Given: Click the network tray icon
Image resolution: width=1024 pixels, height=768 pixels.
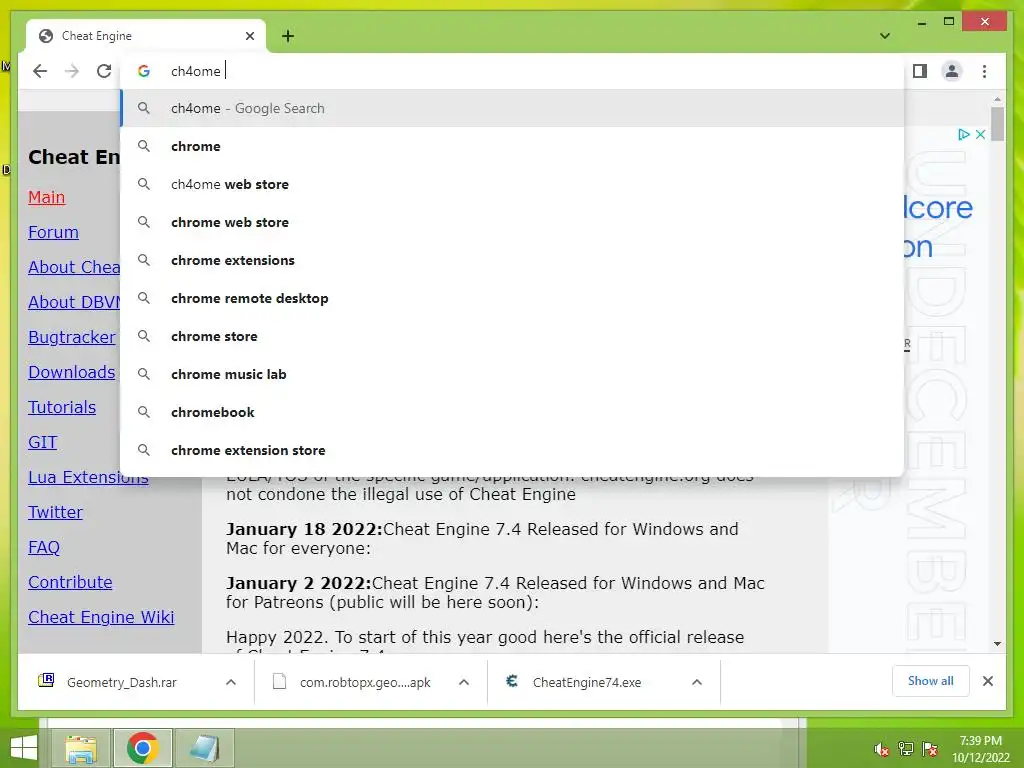Looking at the screenshot, I should click(x=906, y=749).
